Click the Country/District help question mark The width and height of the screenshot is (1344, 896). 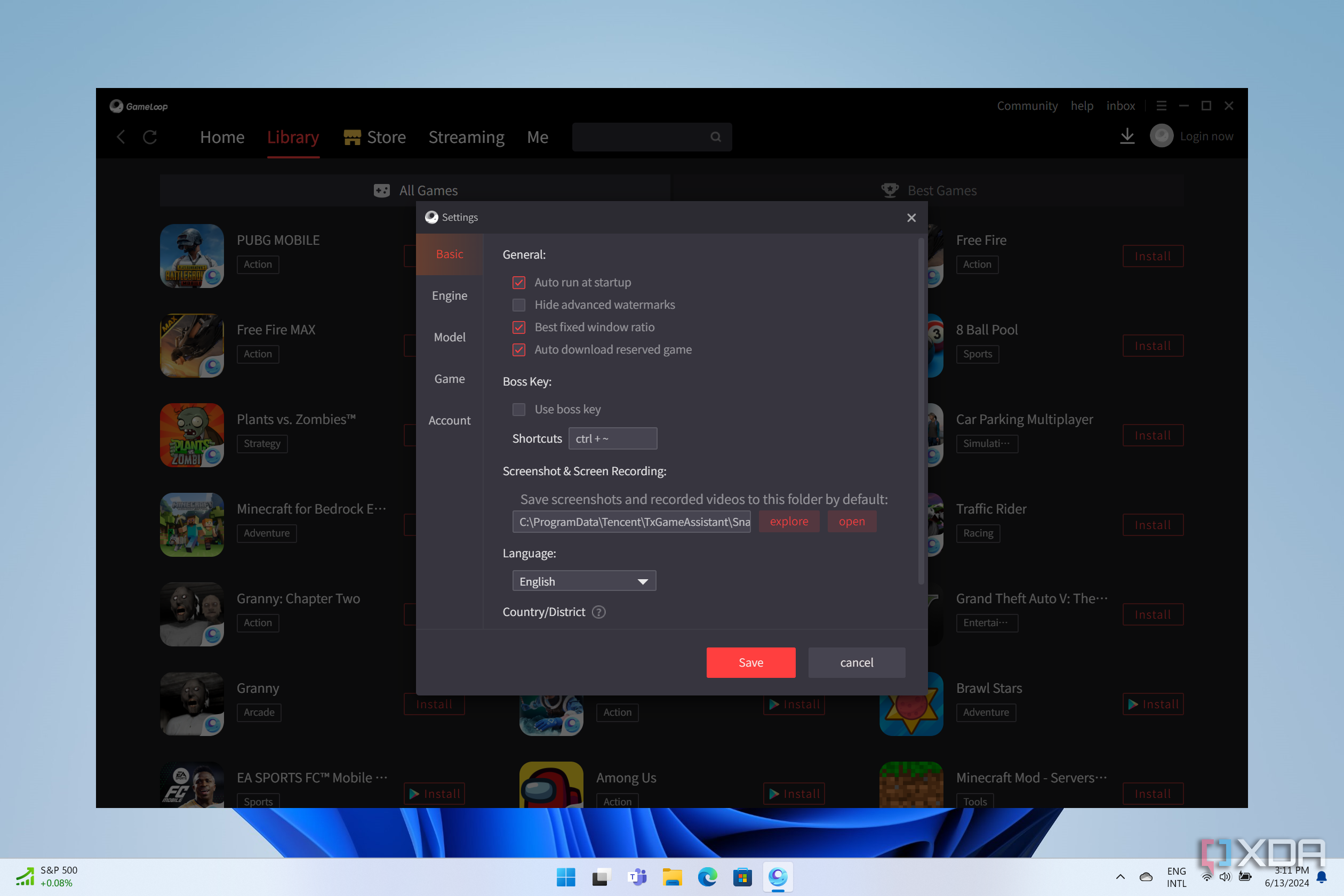click(x=598, y=612)
